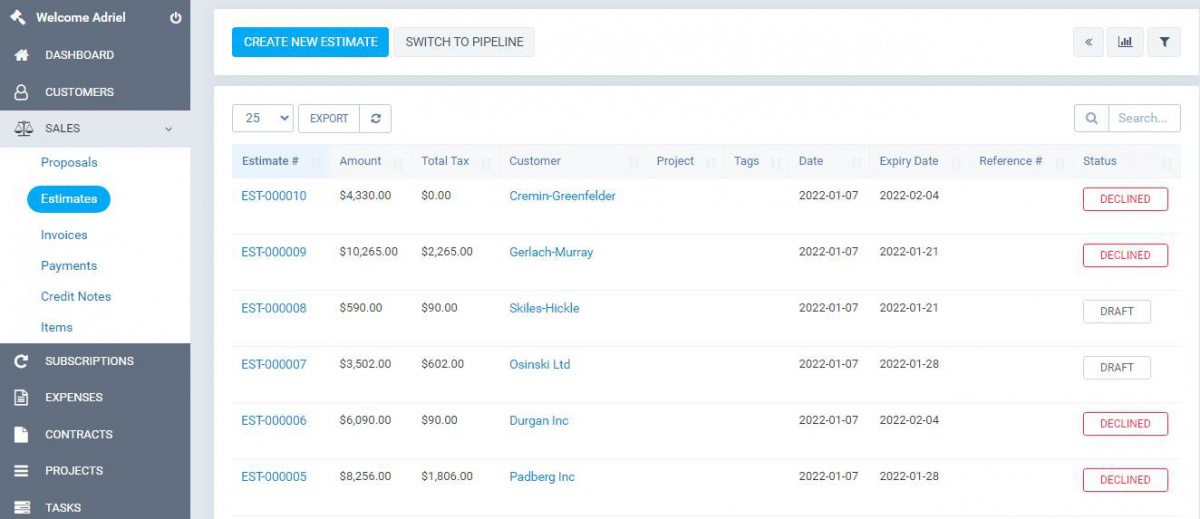Sort by the Expiry Date column

click(x=908, y=161)
